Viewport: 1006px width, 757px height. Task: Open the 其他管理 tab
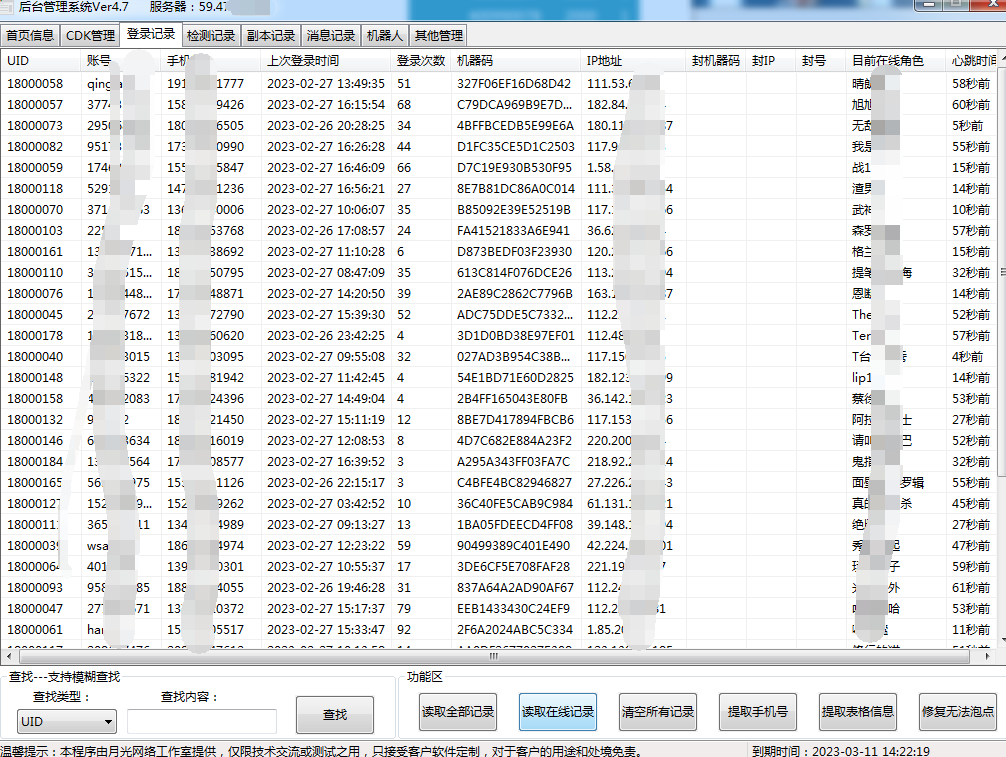tap(438, 36)
